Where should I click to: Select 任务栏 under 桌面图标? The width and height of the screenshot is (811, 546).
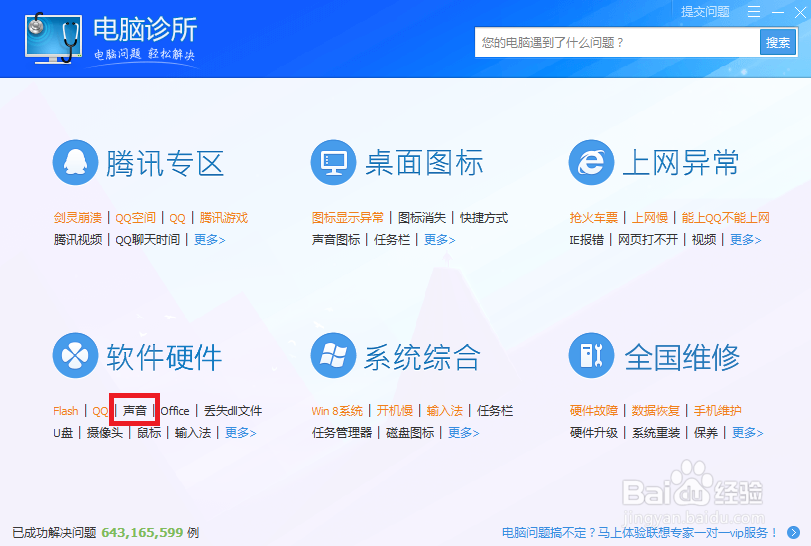(x=392, y=239)
